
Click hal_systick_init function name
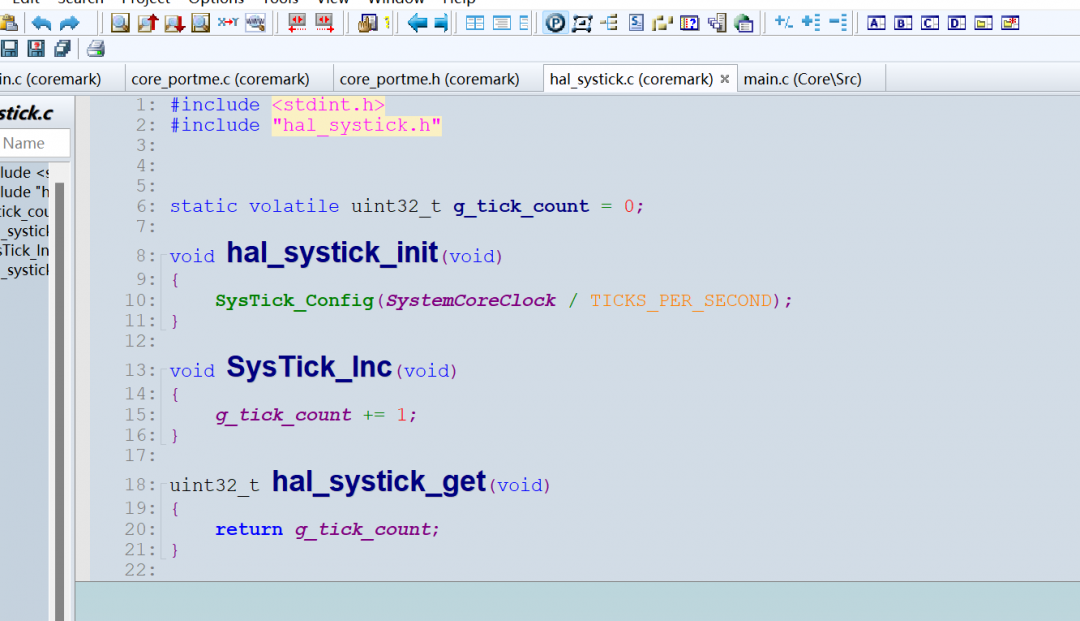tap(332, 253)
